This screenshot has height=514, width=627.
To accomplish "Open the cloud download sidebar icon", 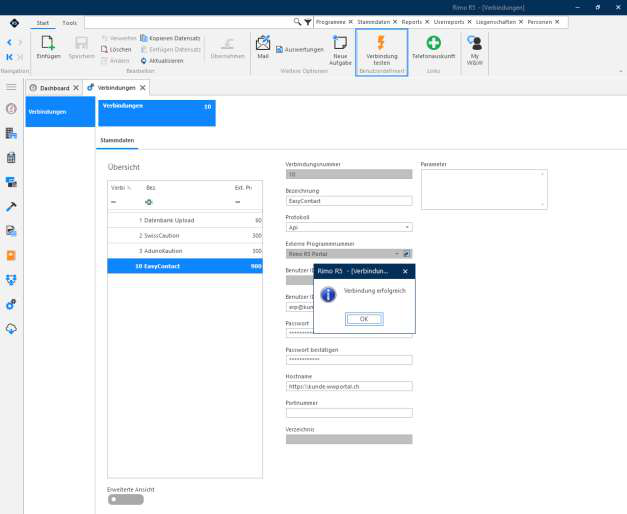I will [x=11, y=329].
